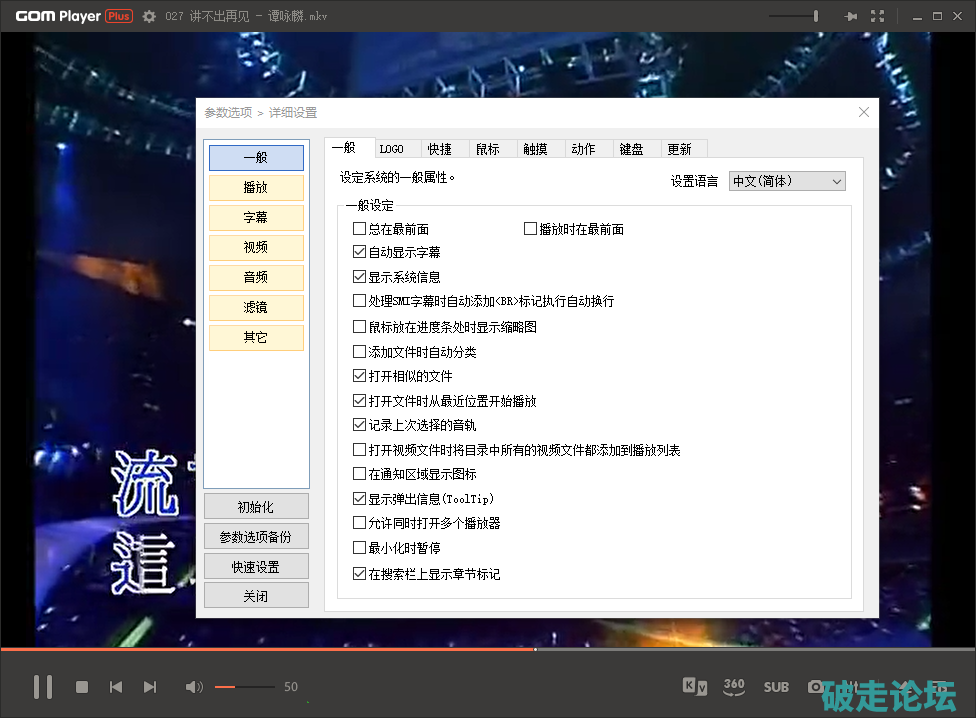The image size is (976, 718).
Task: Close the 参数选项 settings dialog
Action: [x=864, y=112]
